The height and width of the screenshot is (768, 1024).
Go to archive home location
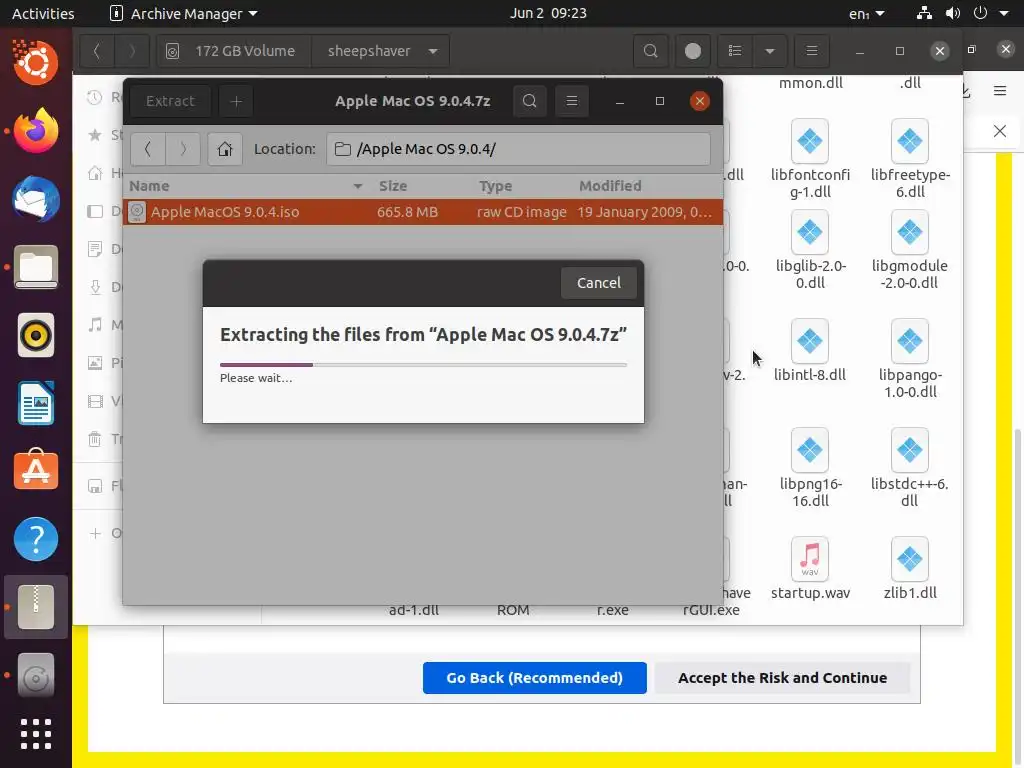click(225, 149)
